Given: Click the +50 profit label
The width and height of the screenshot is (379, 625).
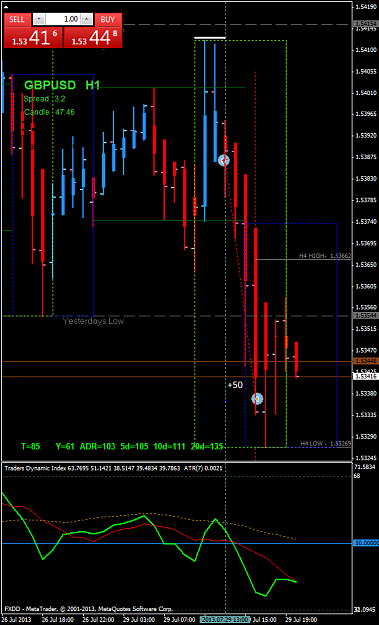Looking at the screenshot, I should [x=235, y=385].
